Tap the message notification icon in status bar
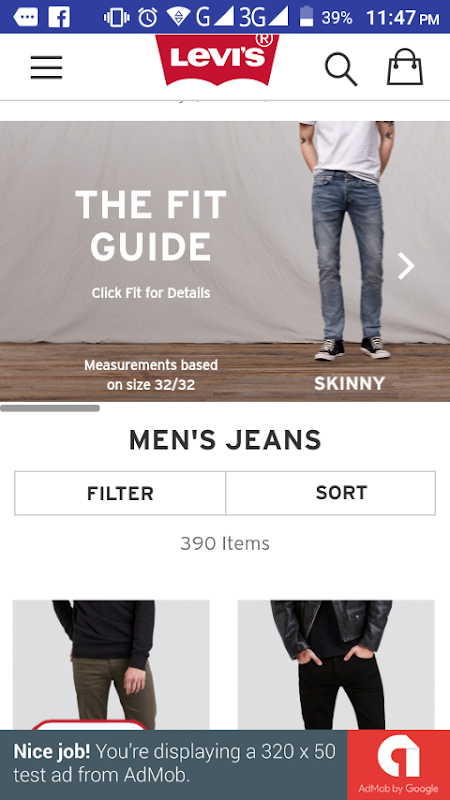Screen dimensions: 450x800 pyautogui.click(x=26, y=18)
